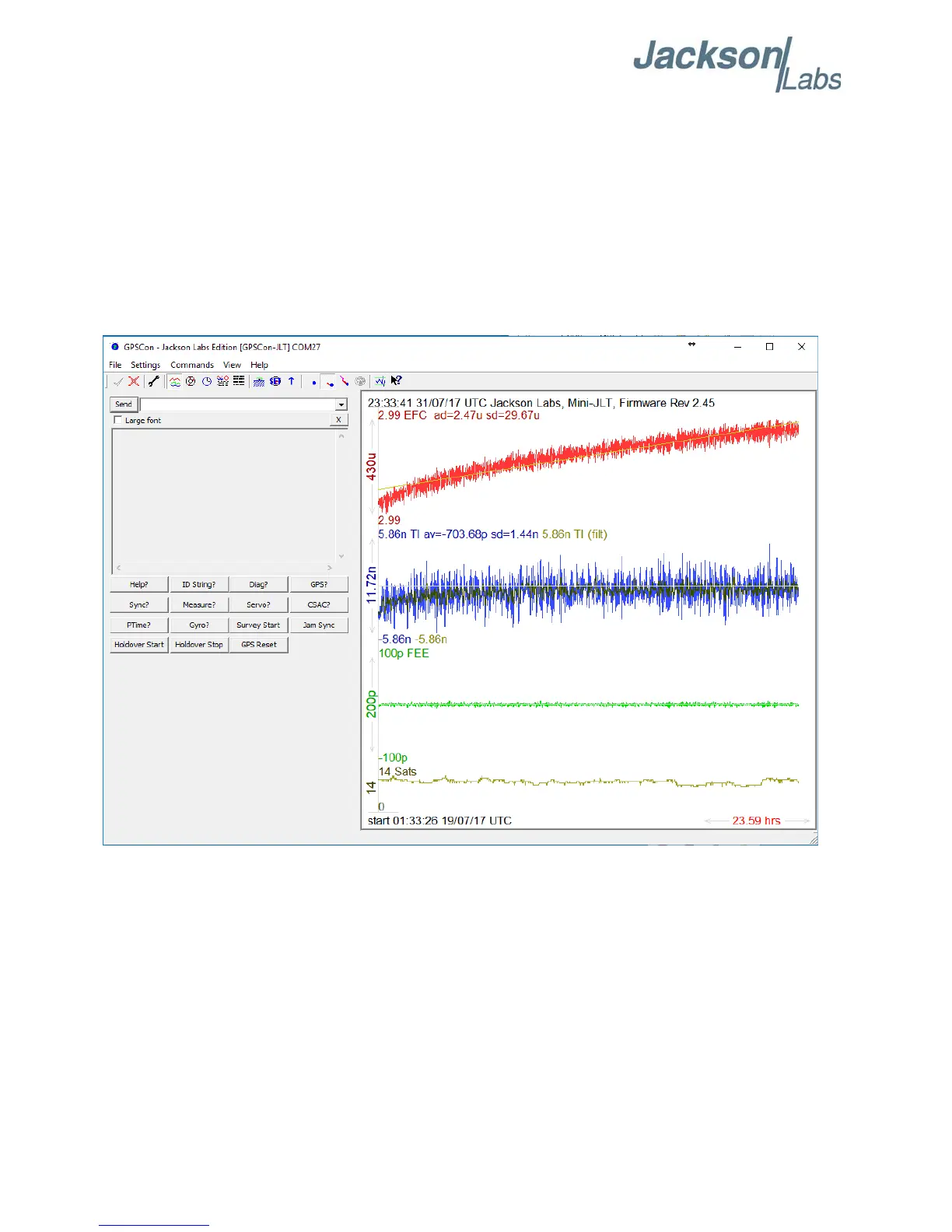
Task: Click the GPSCon window title bar icon
Action: [x=115, y=347]
